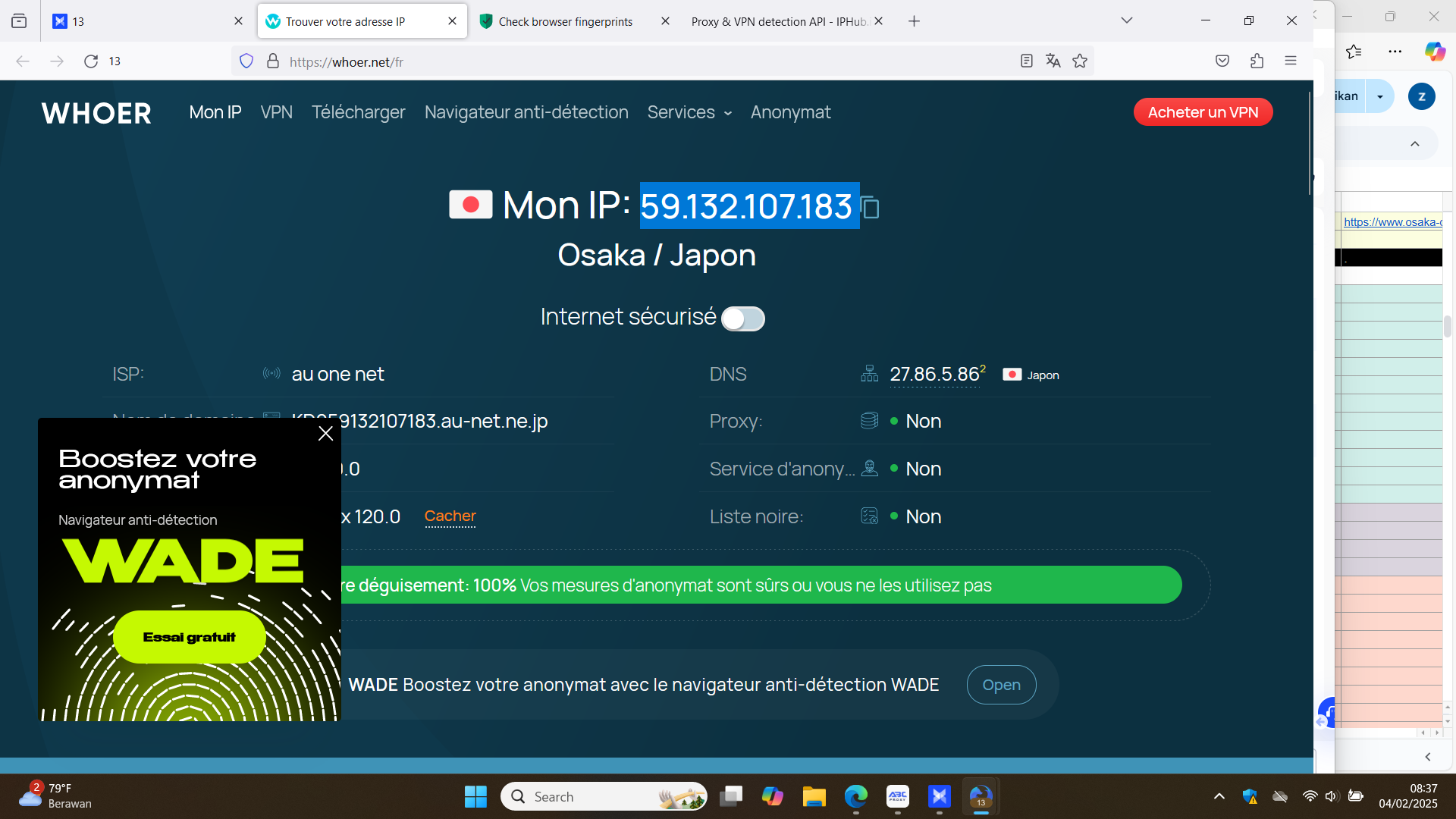1456x819 pixels.
Task: Open the Windows Start menu
Action: click(x=475, y=797)
